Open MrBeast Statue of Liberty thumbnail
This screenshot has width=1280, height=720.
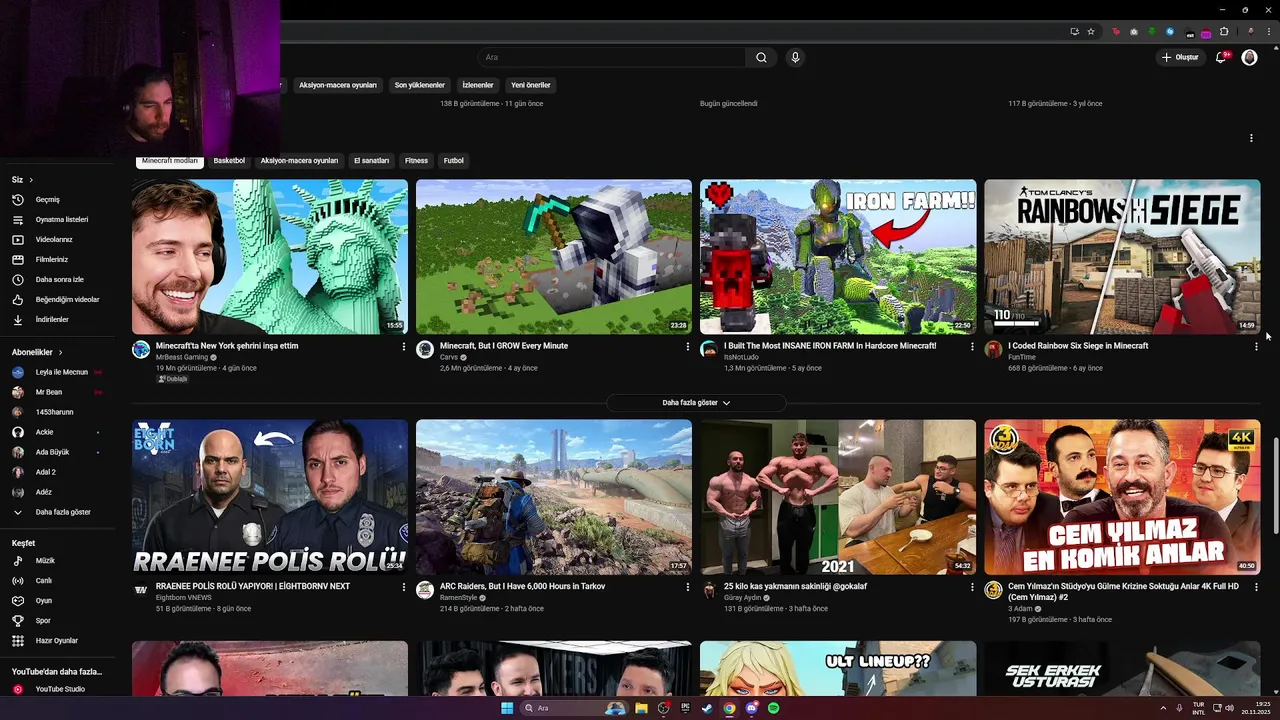pos(270,257)
